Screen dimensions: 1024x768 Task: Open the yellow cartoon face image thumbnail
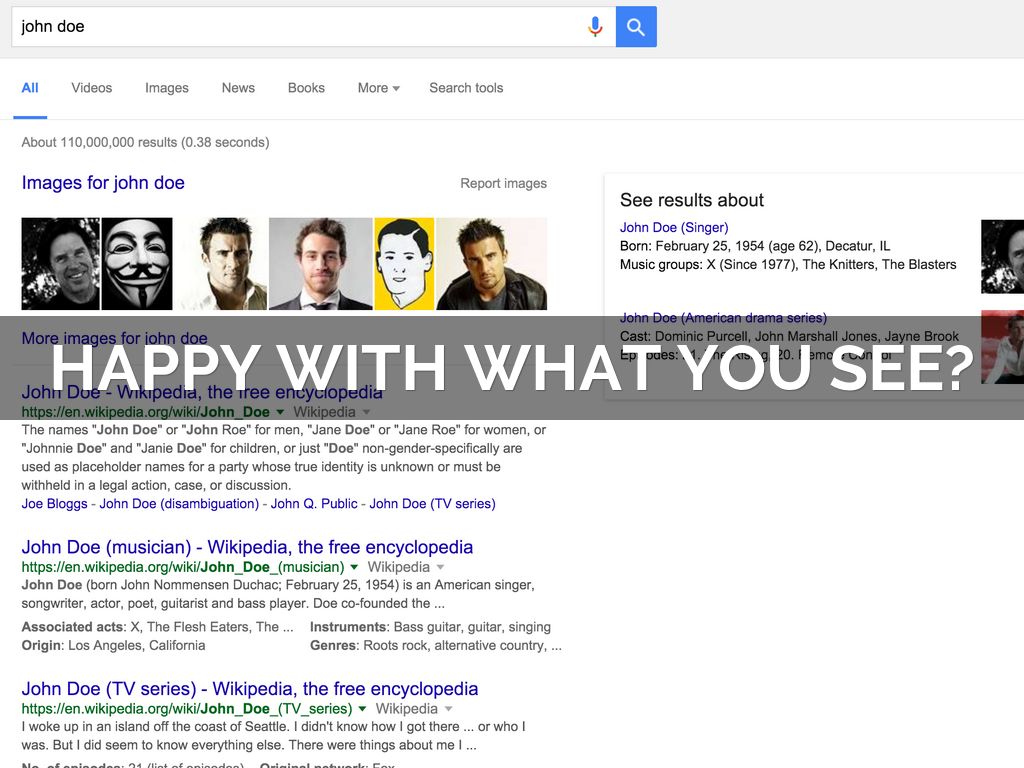pos(404,263)
